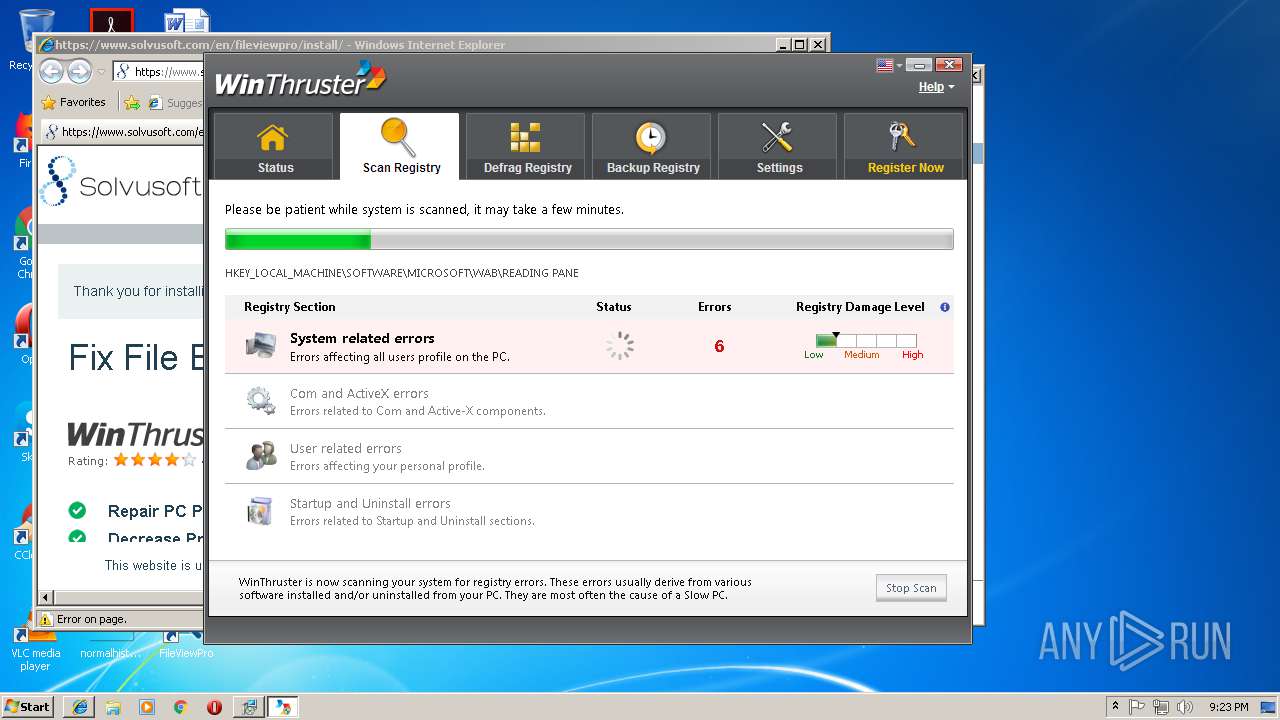Open the US flag language selector
This screenshot has height=720, width=1280.
click(x=889, y=65)
